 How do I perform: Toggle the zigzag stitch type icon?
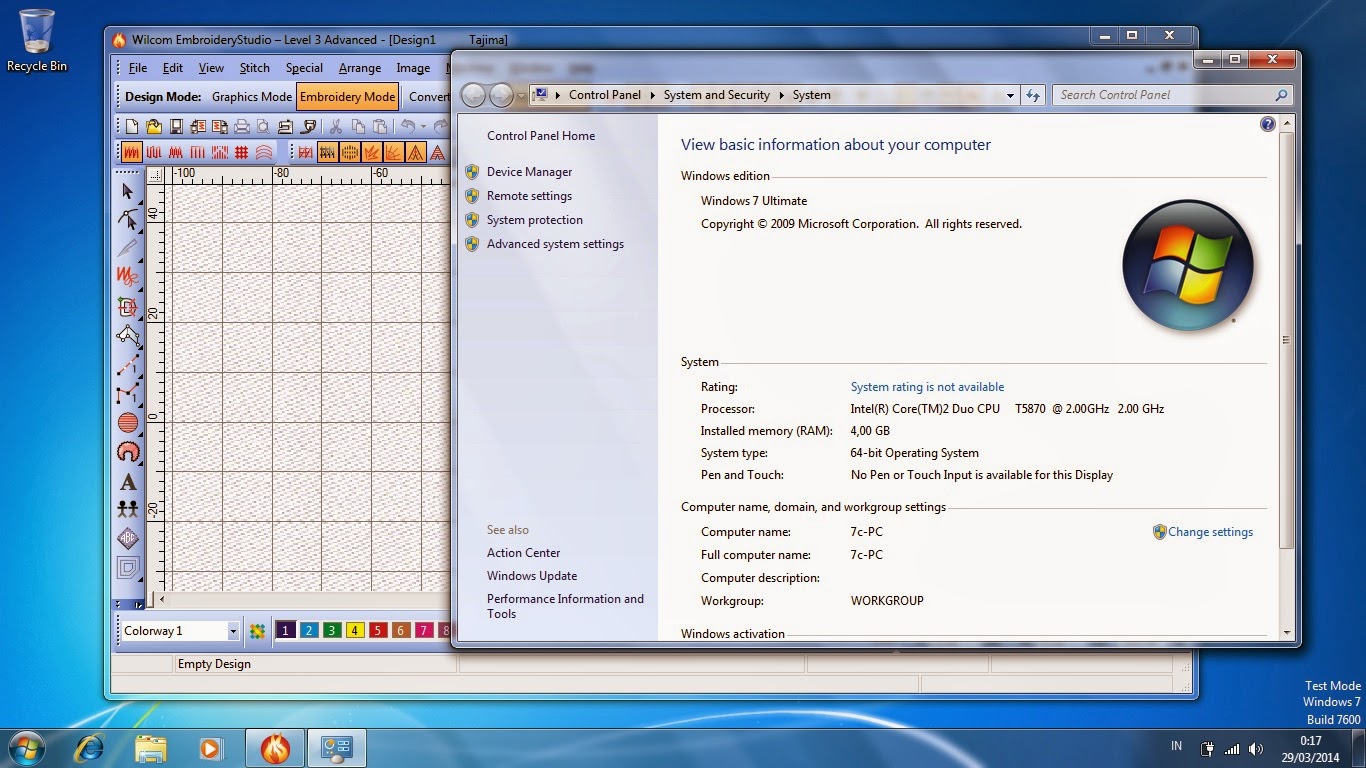click(x=175, y=153)
